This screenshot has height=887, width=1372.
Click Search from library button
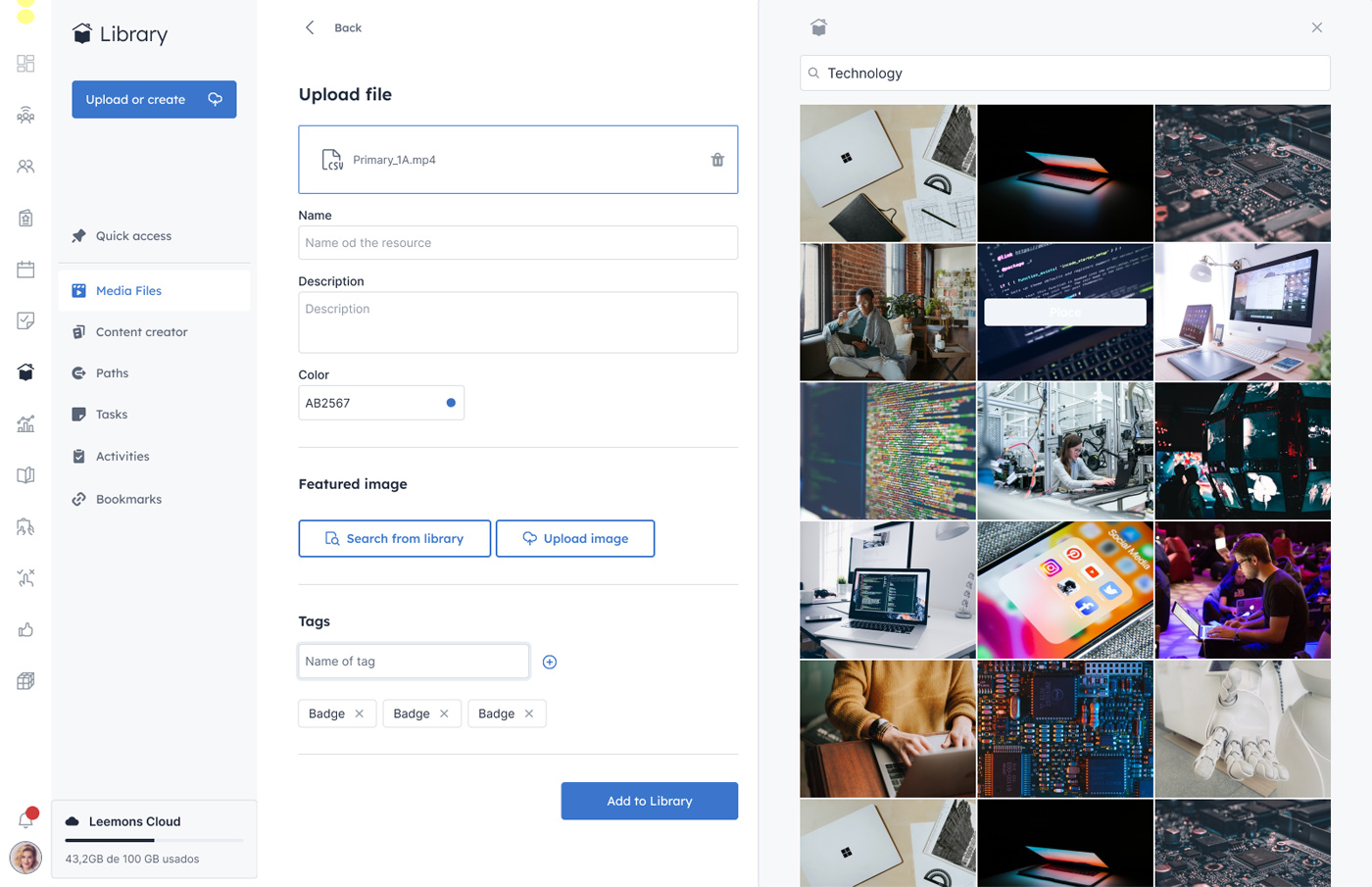[394, 538]
